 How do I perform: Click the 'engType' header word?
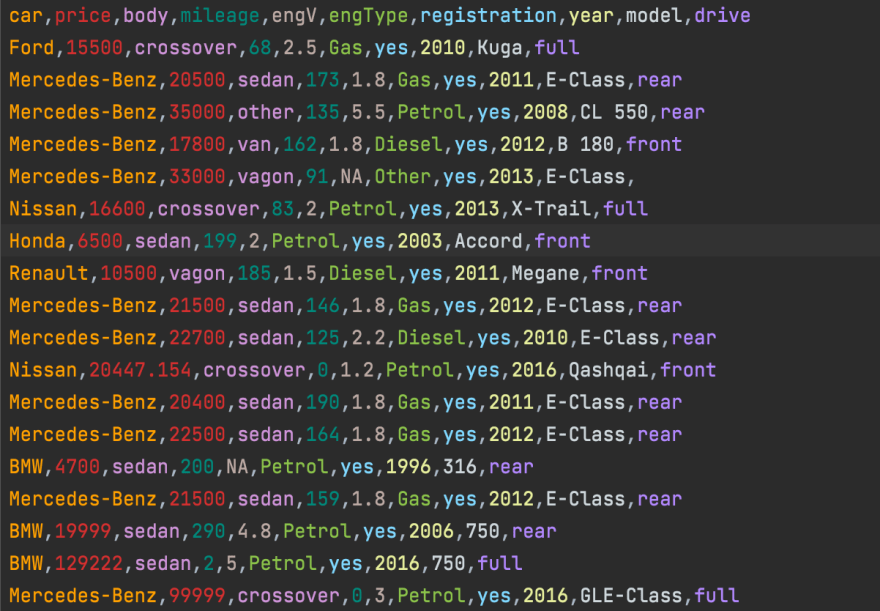368,16
